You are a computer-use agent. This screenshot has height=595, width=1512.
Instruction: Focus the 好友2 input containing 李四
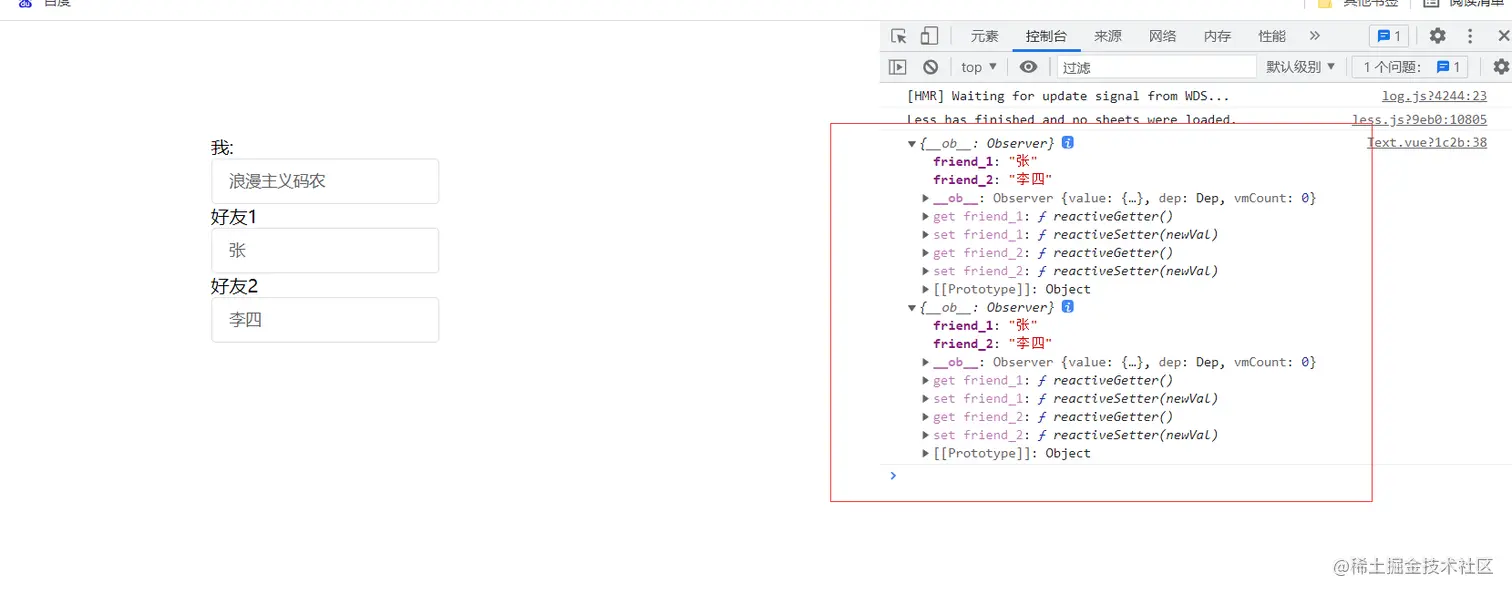coord(325,320)
